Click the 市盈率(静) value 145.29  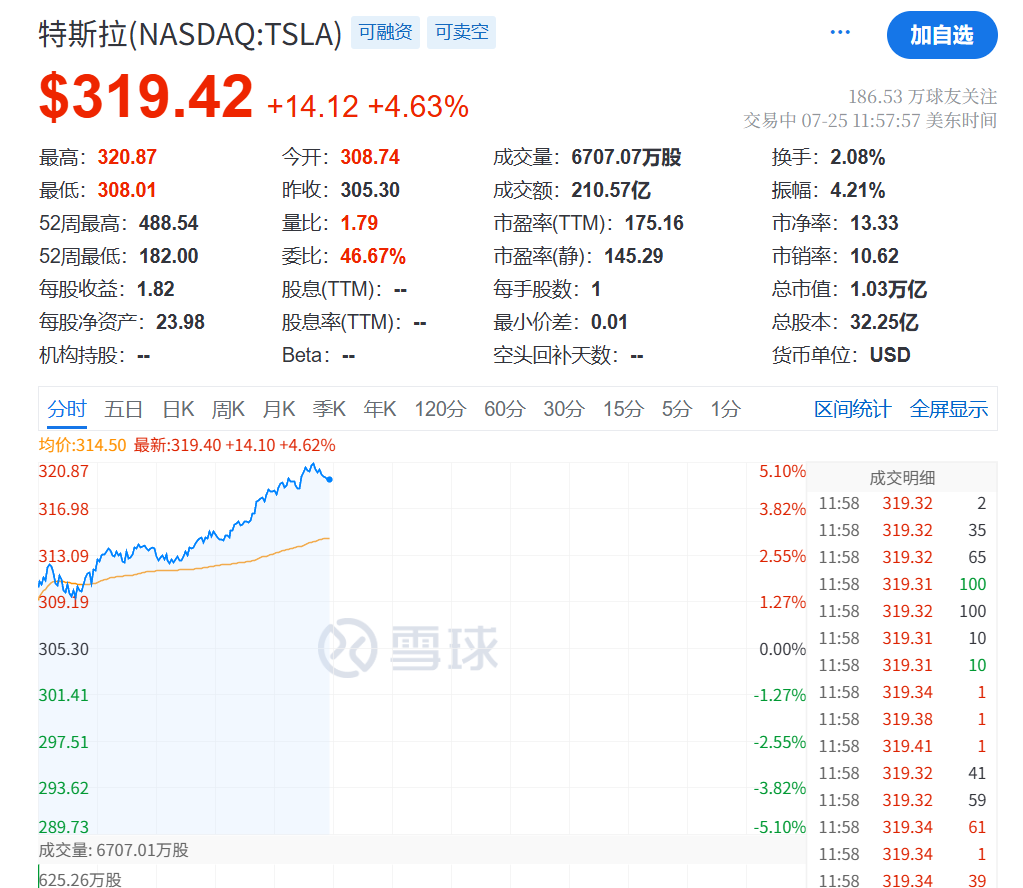click(x=634, y=256)
